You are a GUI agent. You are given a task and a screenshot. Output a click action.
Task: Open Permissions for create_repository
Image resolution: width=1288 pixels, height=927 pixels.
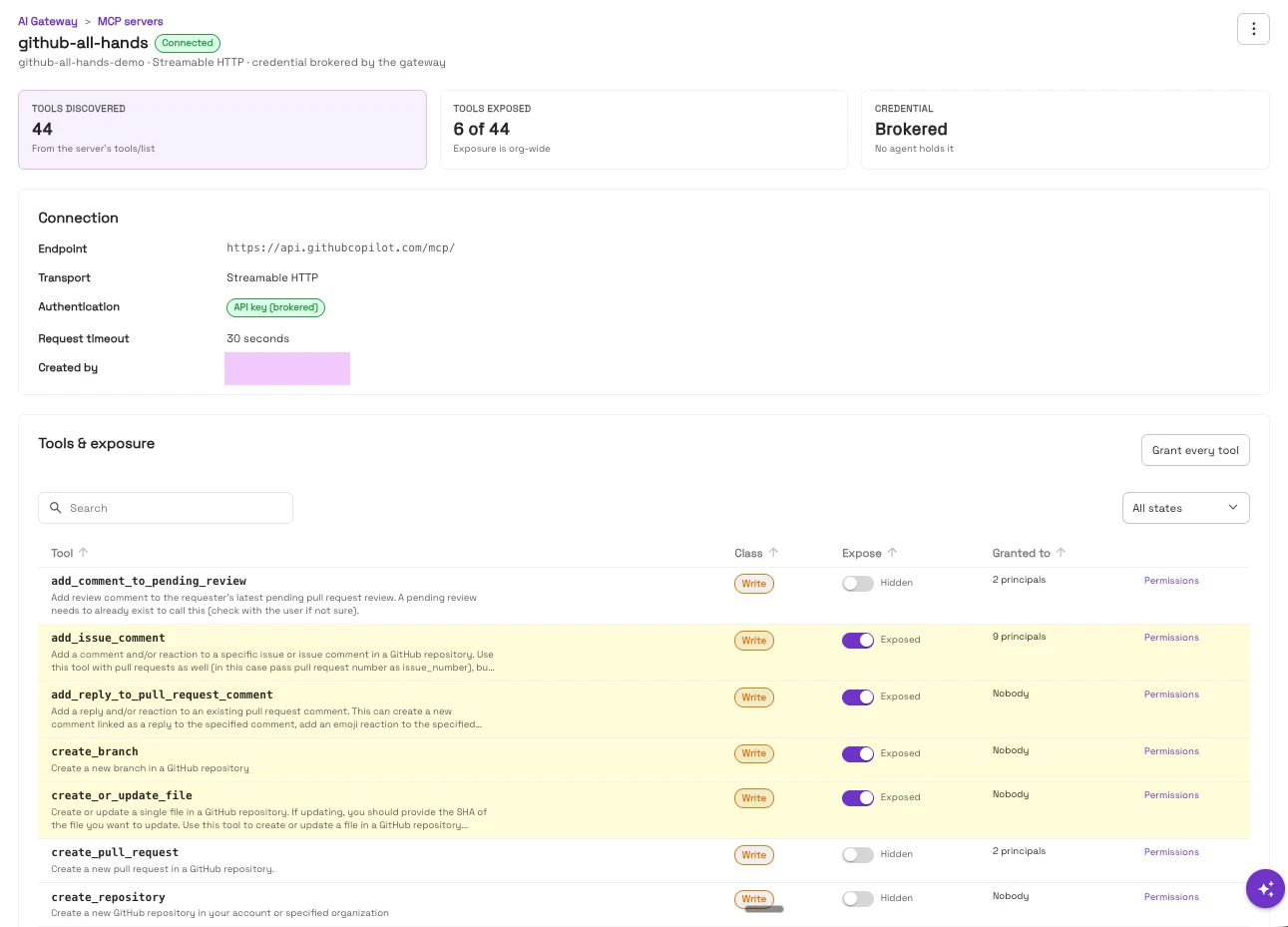pyautogui.click(x=1171, y=897)
